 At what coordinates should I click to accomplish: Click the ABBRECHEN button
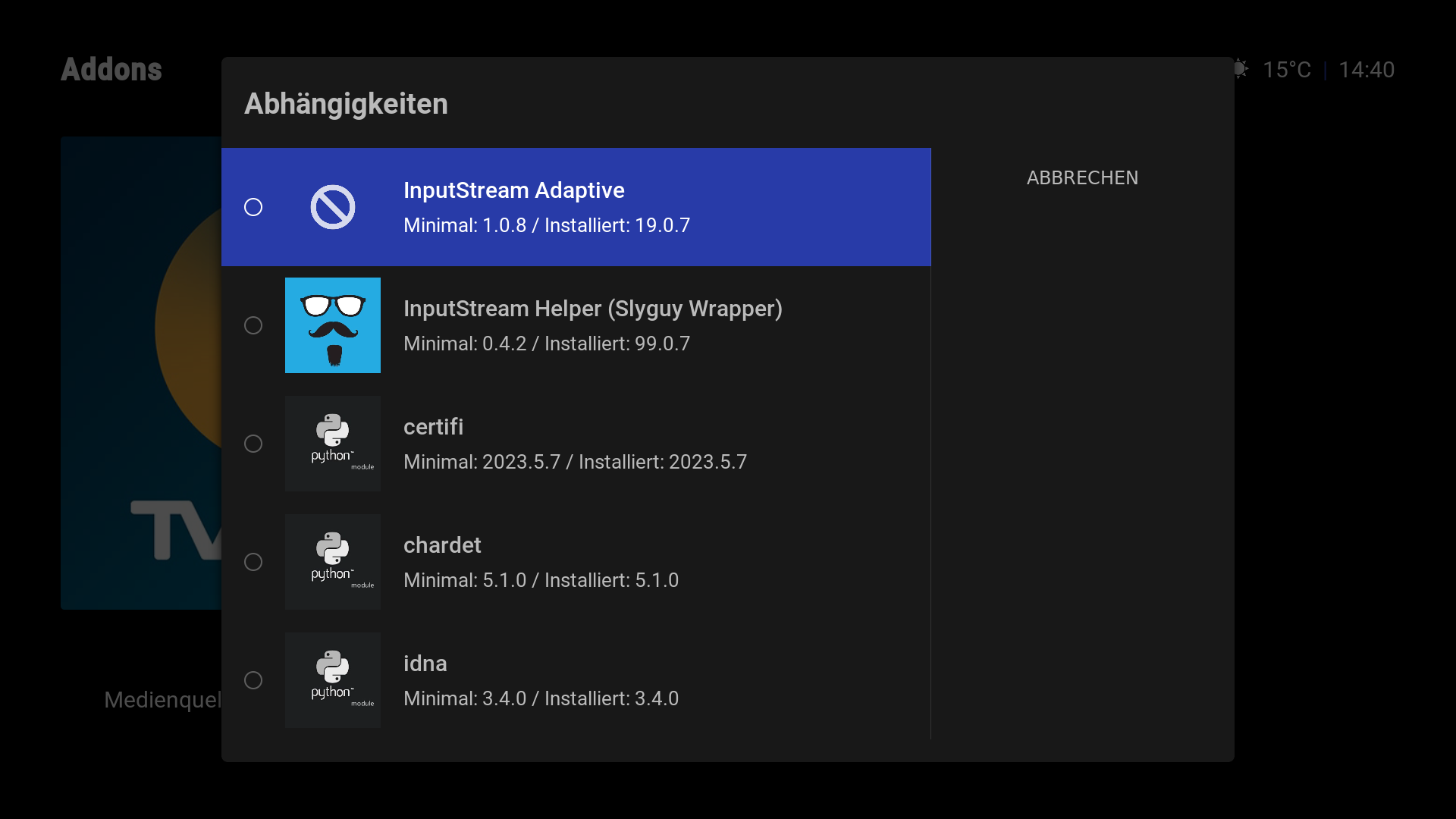click(x=1082, y=177)
